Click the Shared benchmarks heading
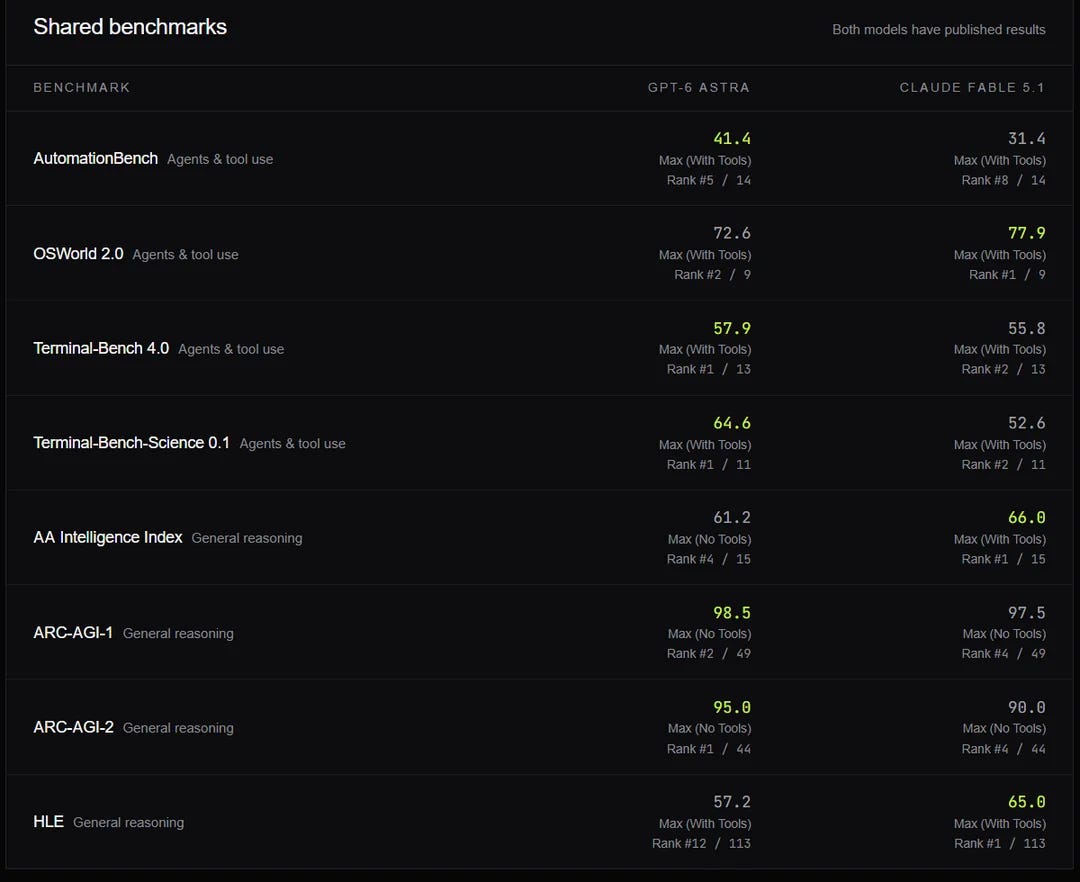The image size is (1080, 882). click(130, 27)
